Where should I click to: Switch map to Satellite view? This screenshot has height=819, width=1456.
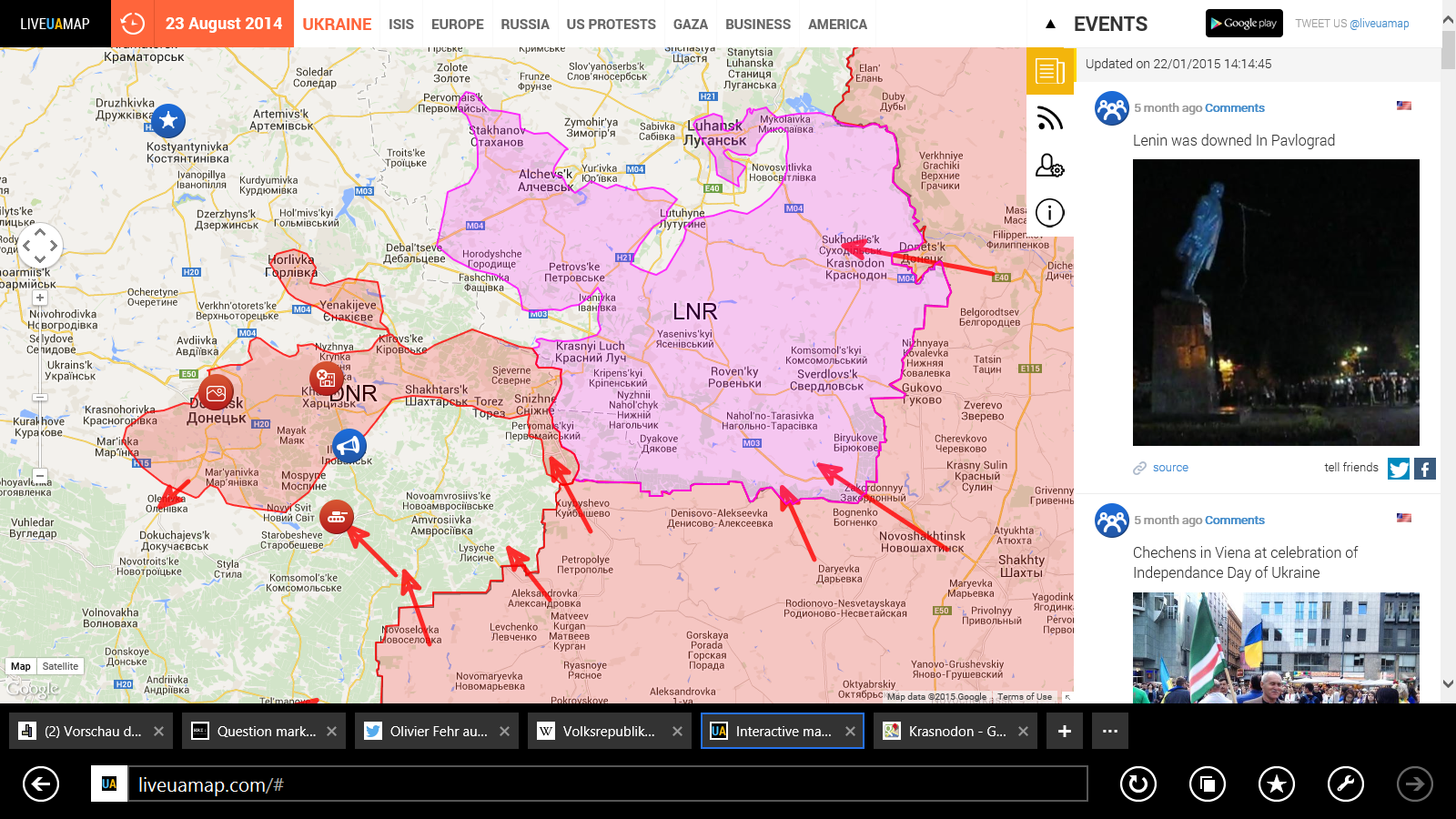coord(60,666)
